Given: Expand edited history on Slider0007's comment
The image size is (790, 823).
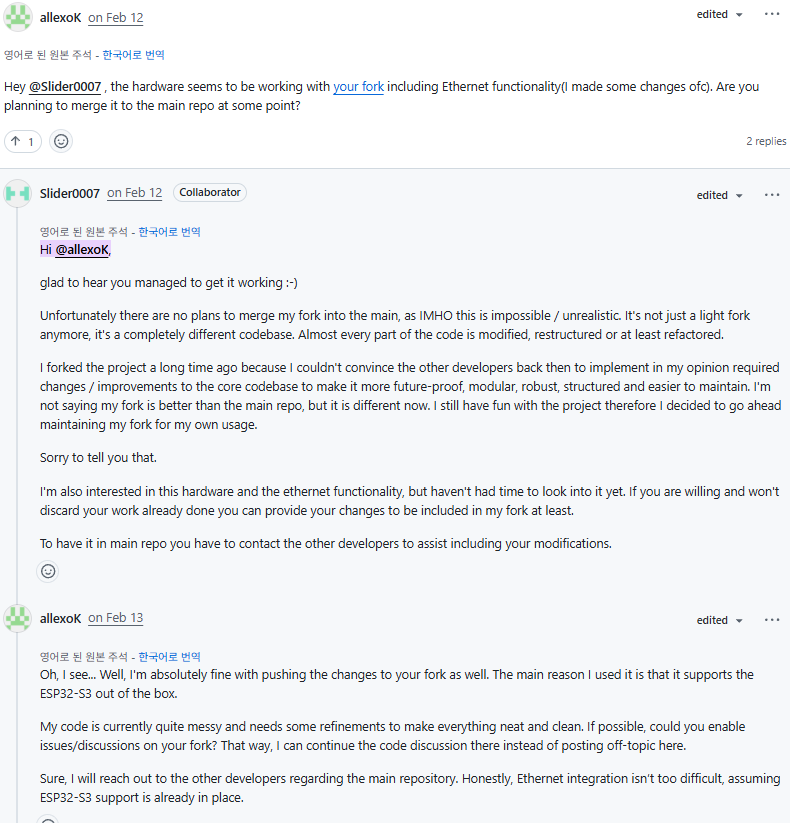Looking at the screenshot, I should [x=719, y=195].
